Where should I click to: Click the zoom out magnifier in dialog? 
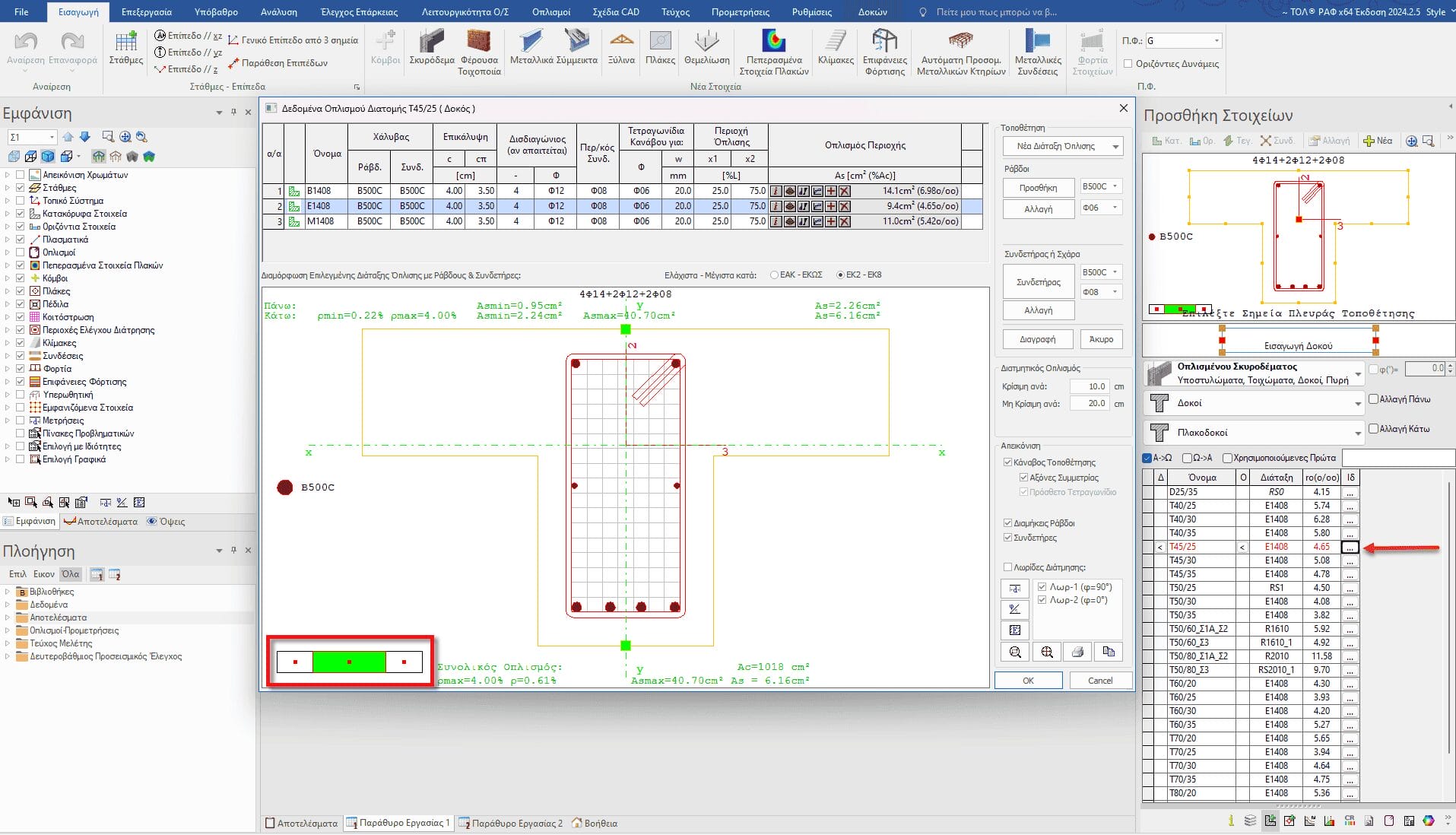(x=1015, y=652)
